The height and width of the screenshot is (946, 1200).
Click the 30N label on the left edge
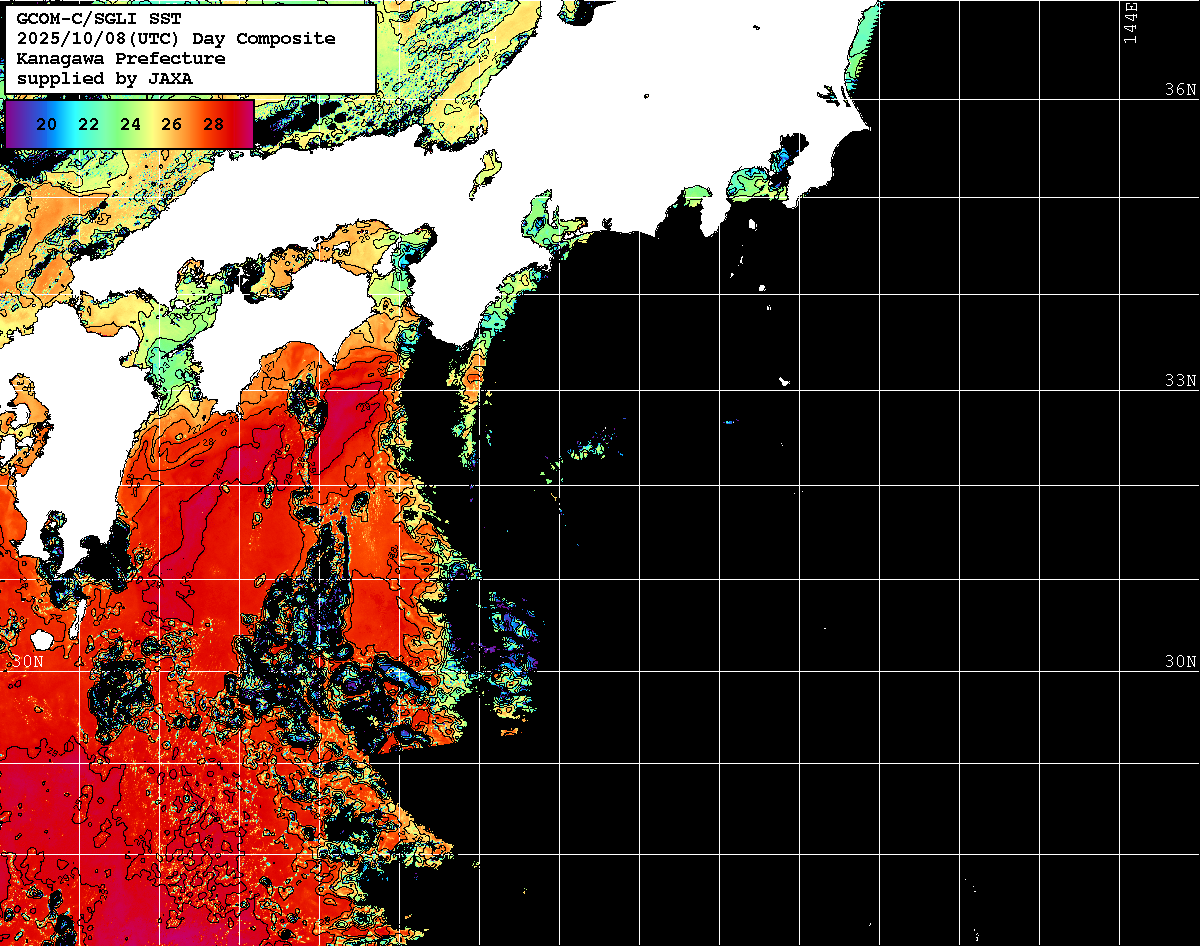(x=29, y=662)
